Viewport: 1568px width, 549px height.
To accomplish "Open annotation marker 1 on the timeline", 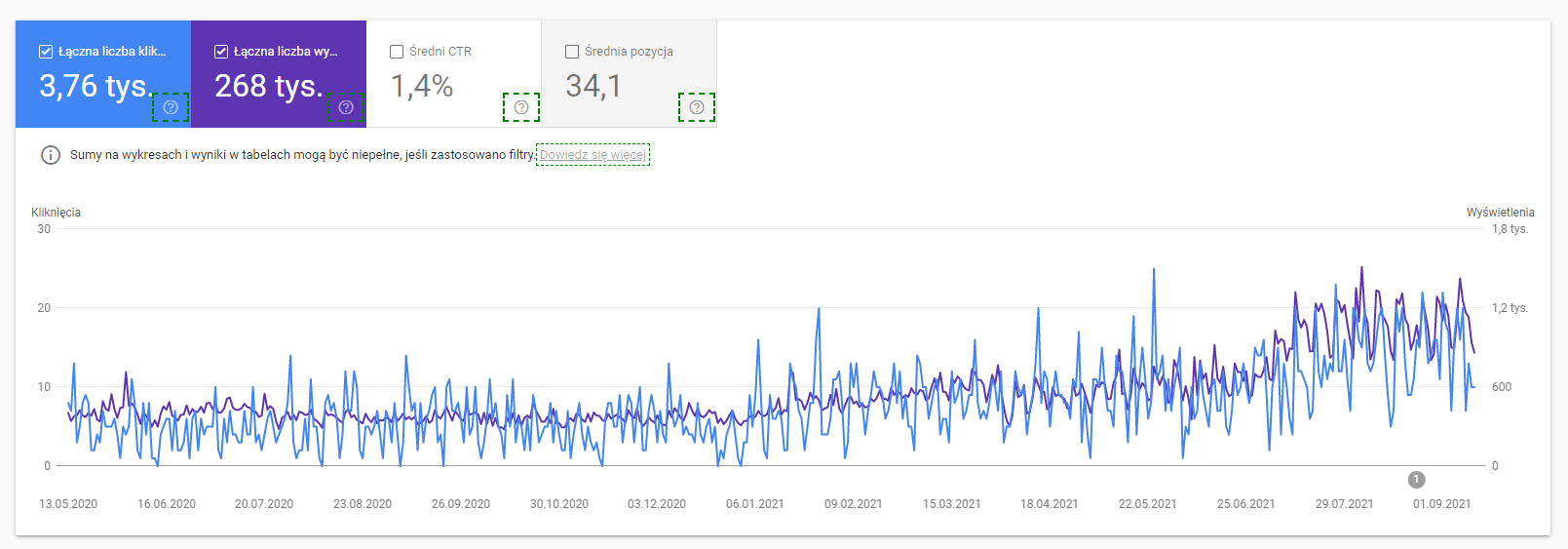I will pos(1416,480).
